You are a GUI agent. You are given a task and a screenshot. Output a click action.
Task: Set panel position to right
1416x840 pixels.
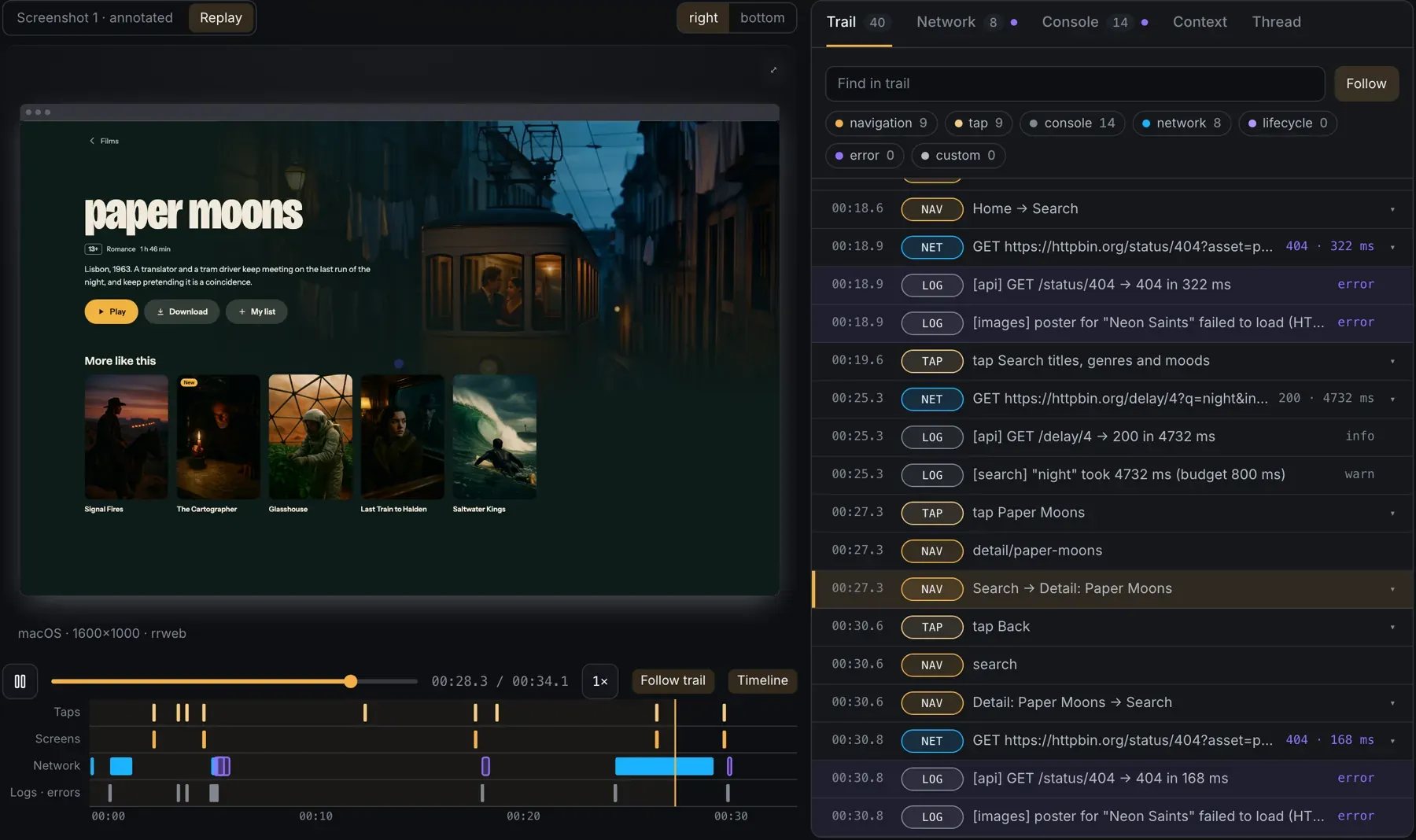pos(703,17)
